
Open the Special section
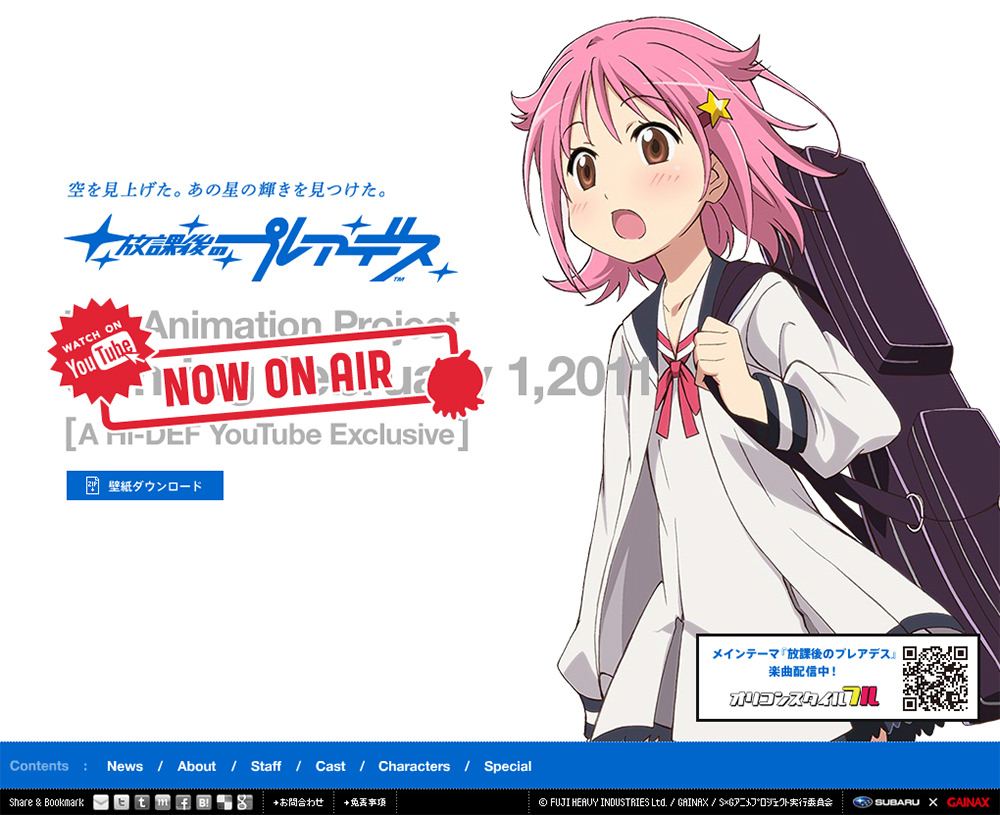(508, 766)
